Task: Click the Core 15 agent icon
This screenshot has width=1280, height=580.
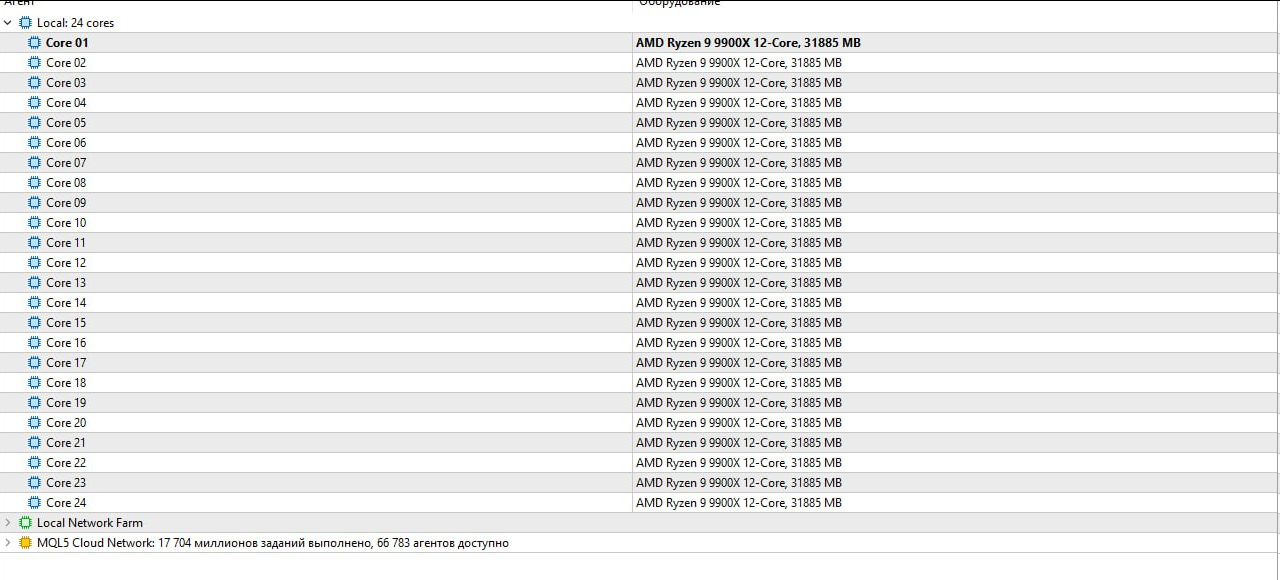Action: point(35,322)
